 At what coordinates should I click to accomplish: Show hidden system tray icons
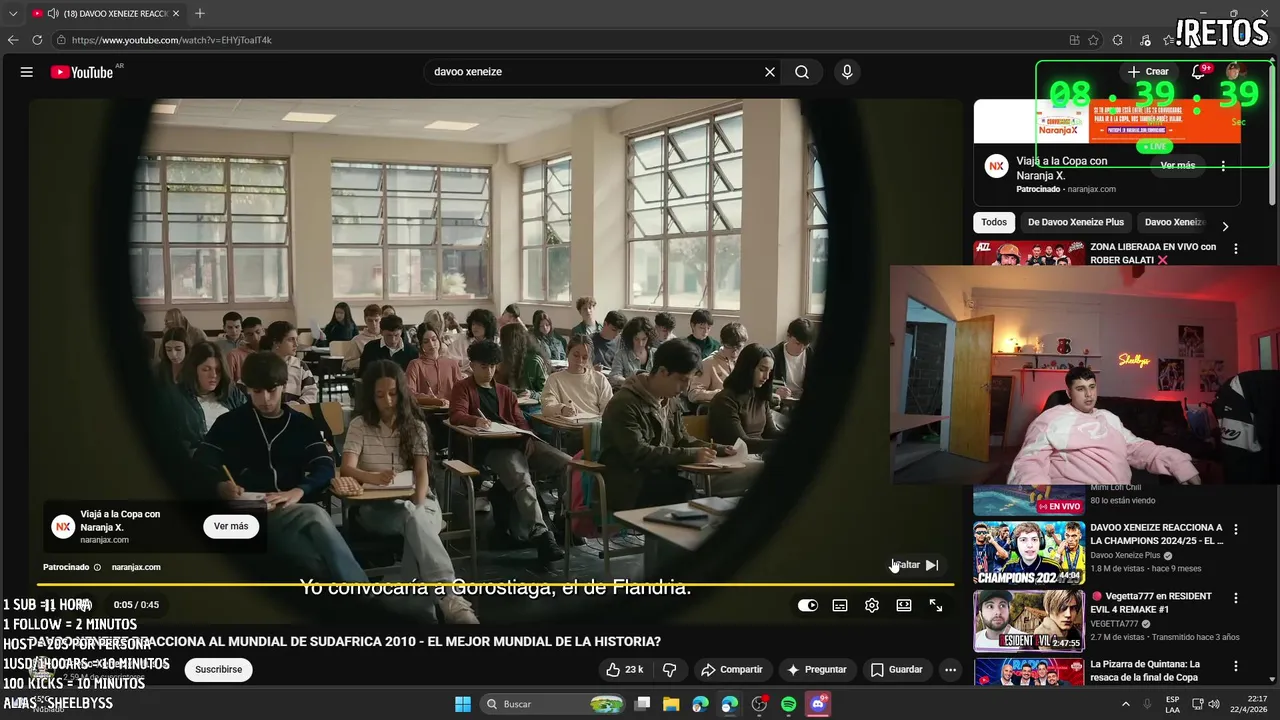tap(1125, 704)
